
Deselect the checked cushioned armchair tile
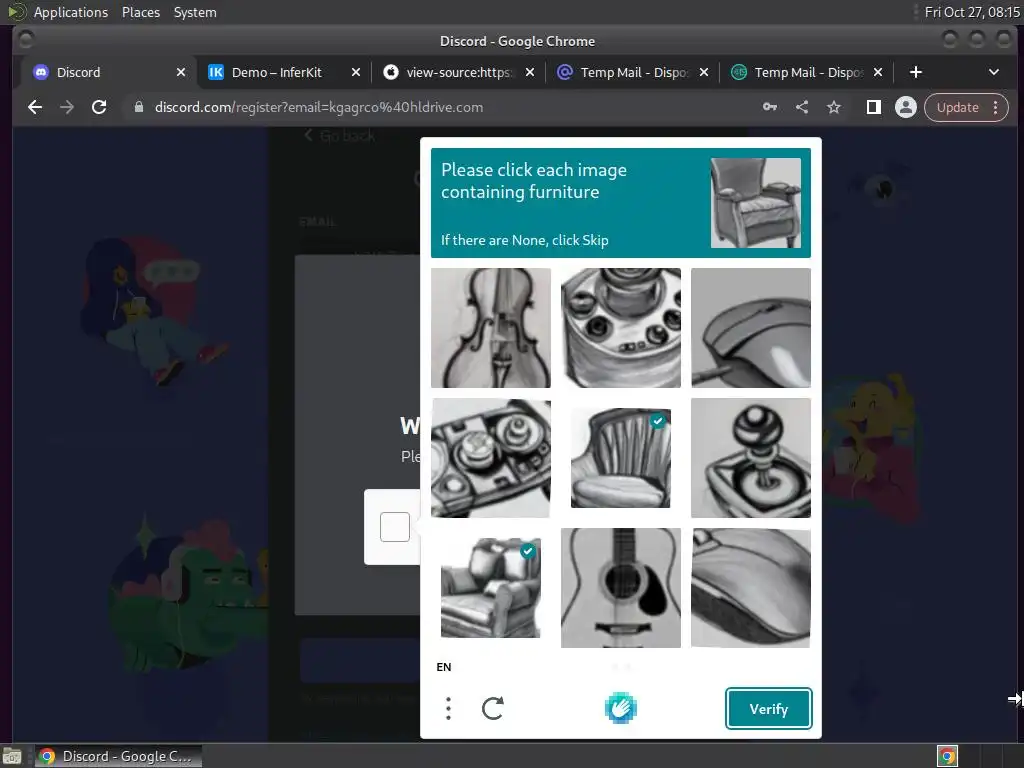point(490,588)
